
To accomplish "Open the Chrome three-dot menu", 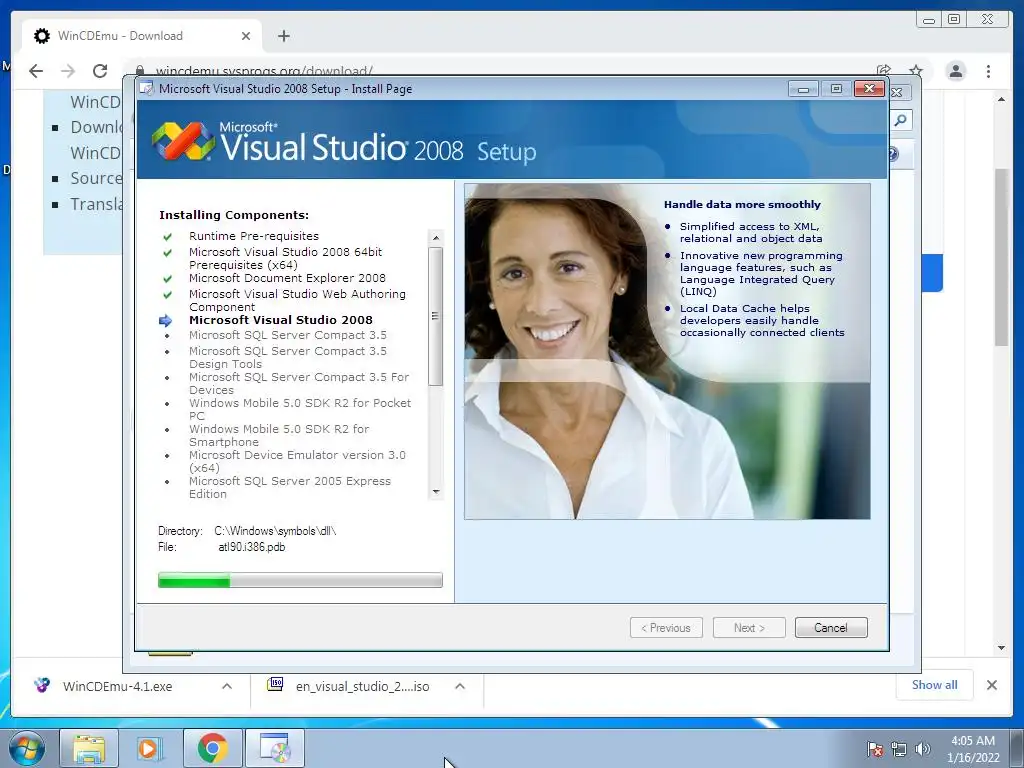I will point(988,71).
